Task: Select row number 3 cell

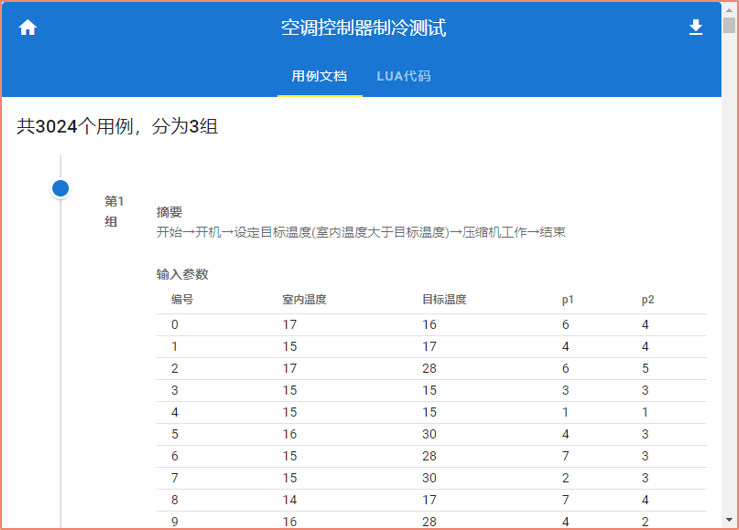Action: pos(175,391)
